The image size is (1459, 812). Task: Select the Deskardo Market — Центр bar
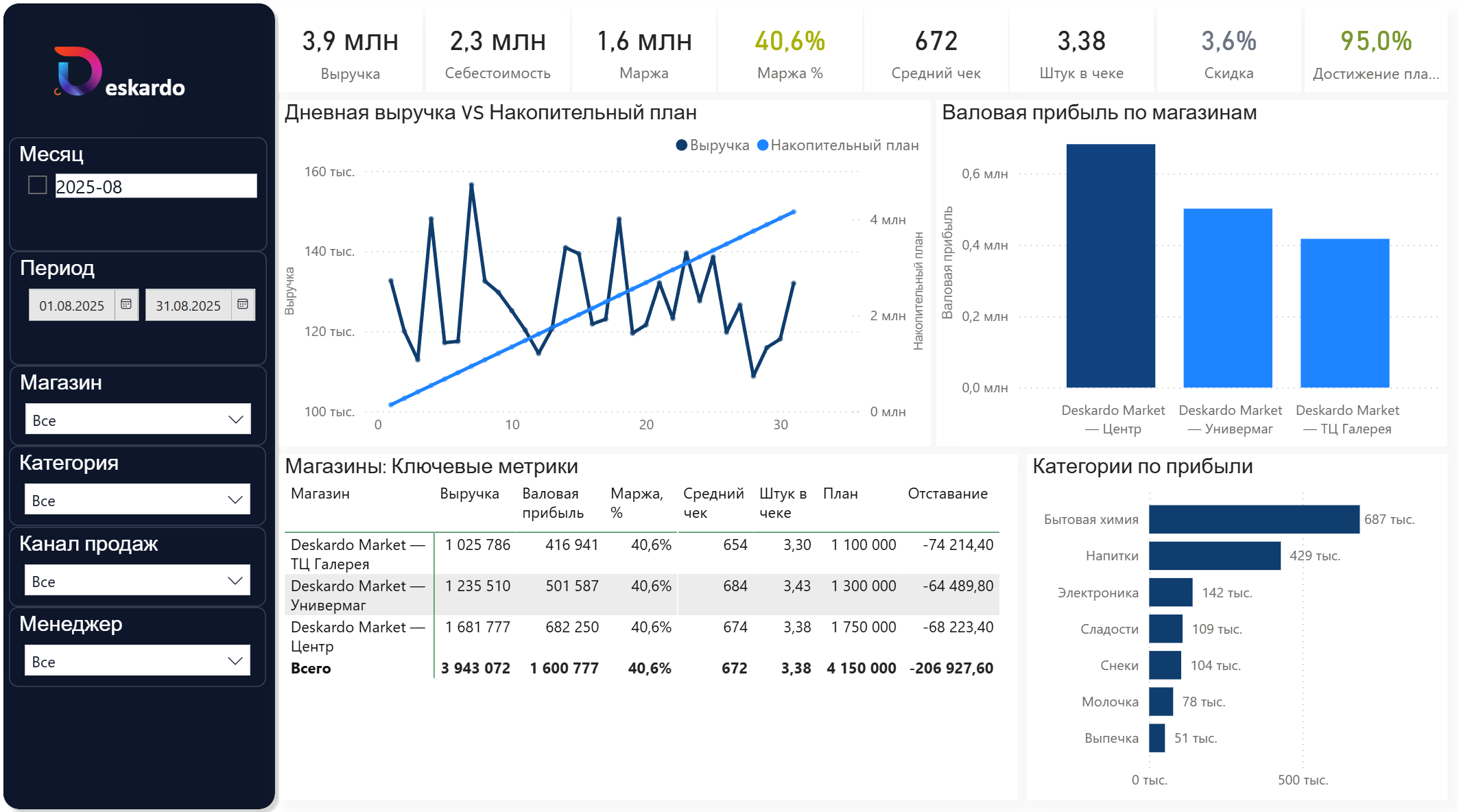[1111, 266]
